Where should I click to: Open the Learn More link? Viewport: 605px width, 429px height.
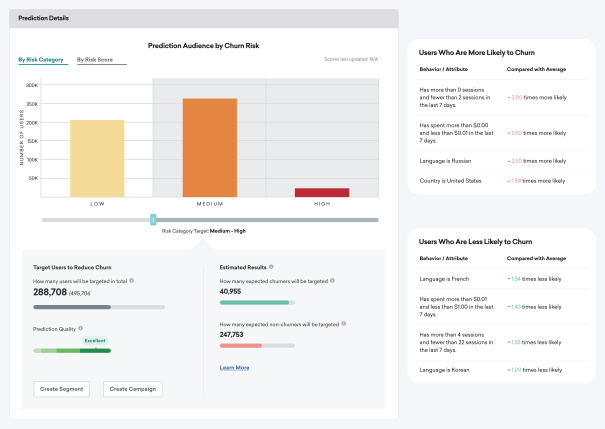pyautogui.click(x=234, y=368)
